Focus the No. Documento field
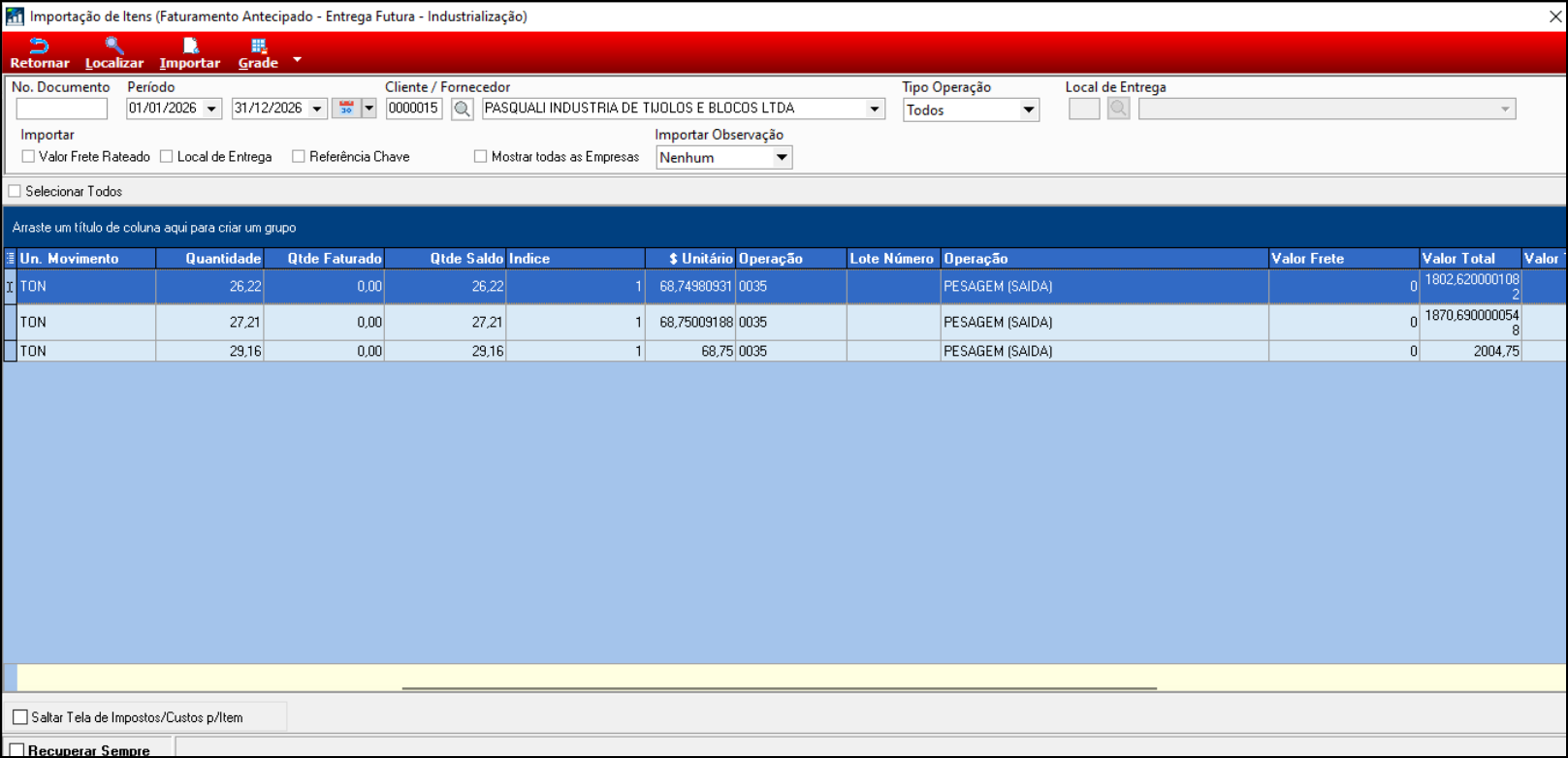The image size is (1568, 758). tap(62, 109)
